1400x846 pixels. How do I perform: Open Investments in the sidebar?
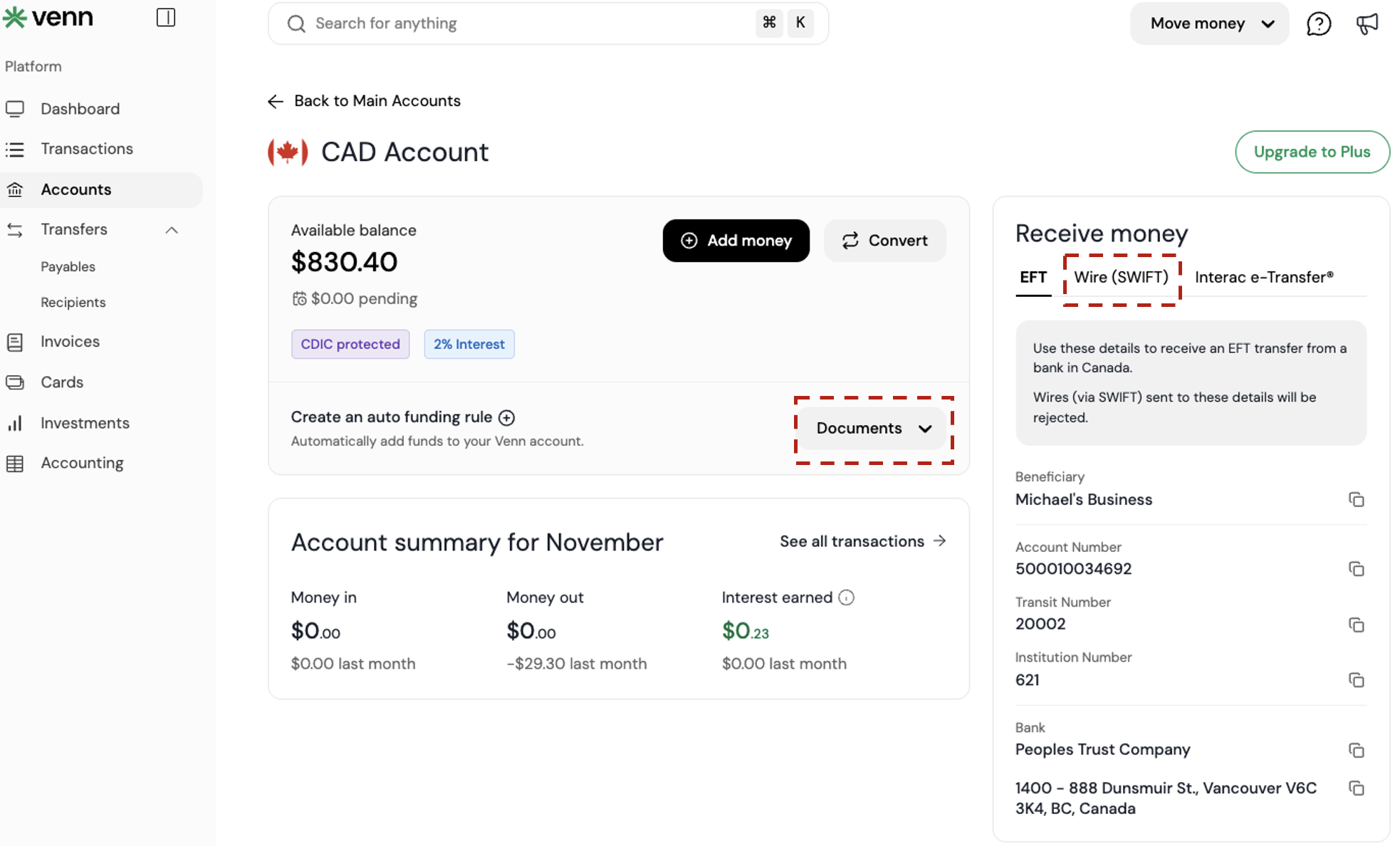click(x=85, y=423)
